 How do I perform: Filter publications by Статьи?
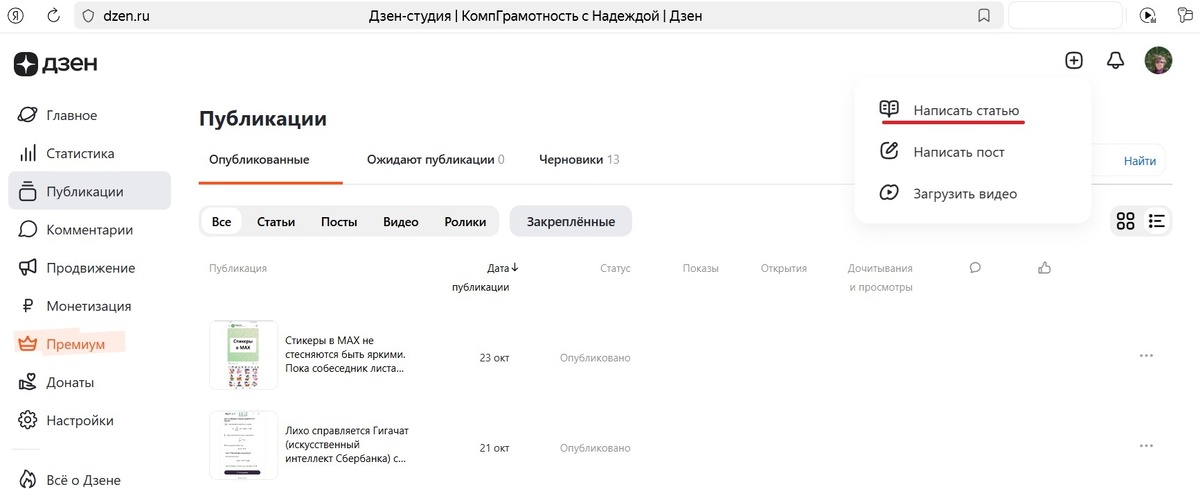(x=276, y=222)
